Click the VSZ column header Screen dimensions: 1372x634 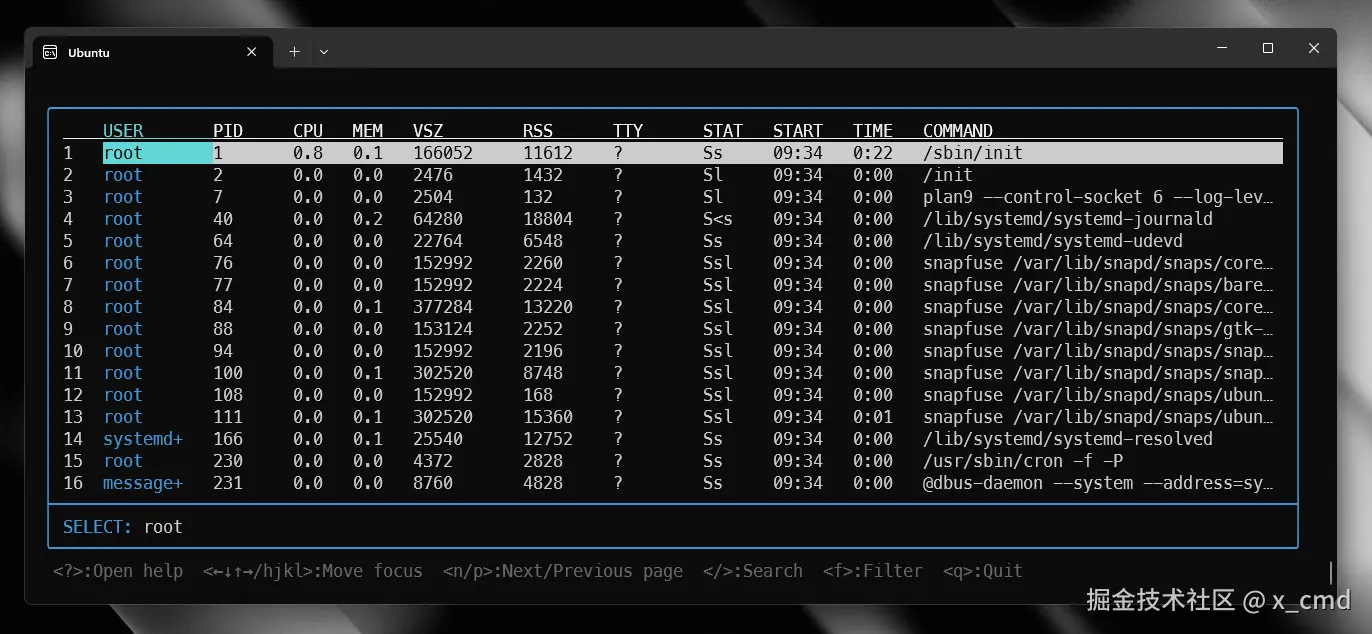pyautogui.click(x=428, y=131)
